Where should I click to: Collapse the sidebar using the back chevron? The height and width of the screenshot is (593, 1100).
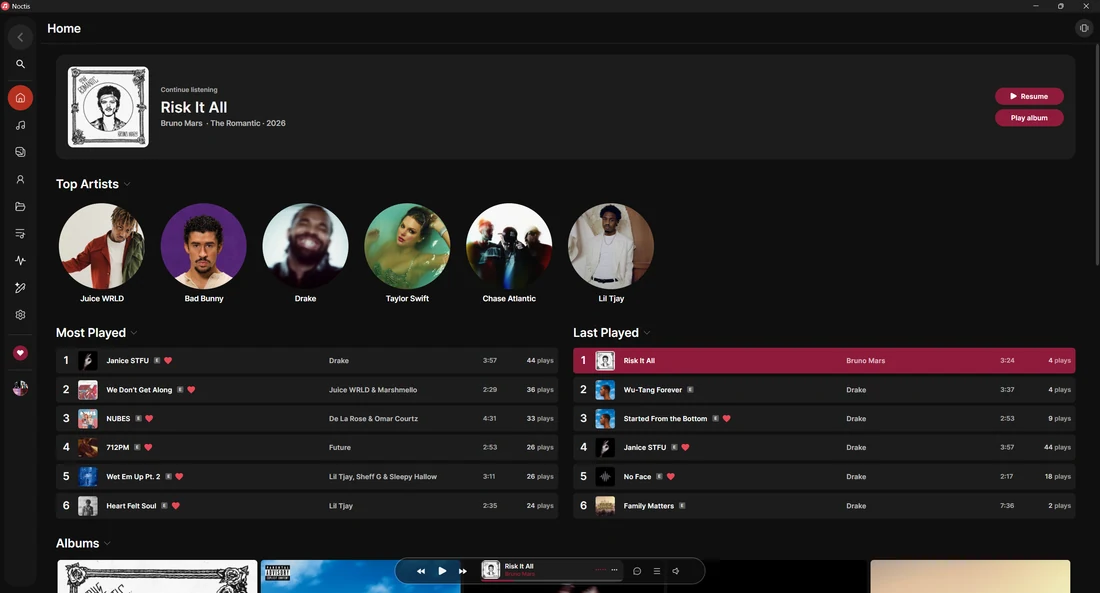[x=20, y=37]
